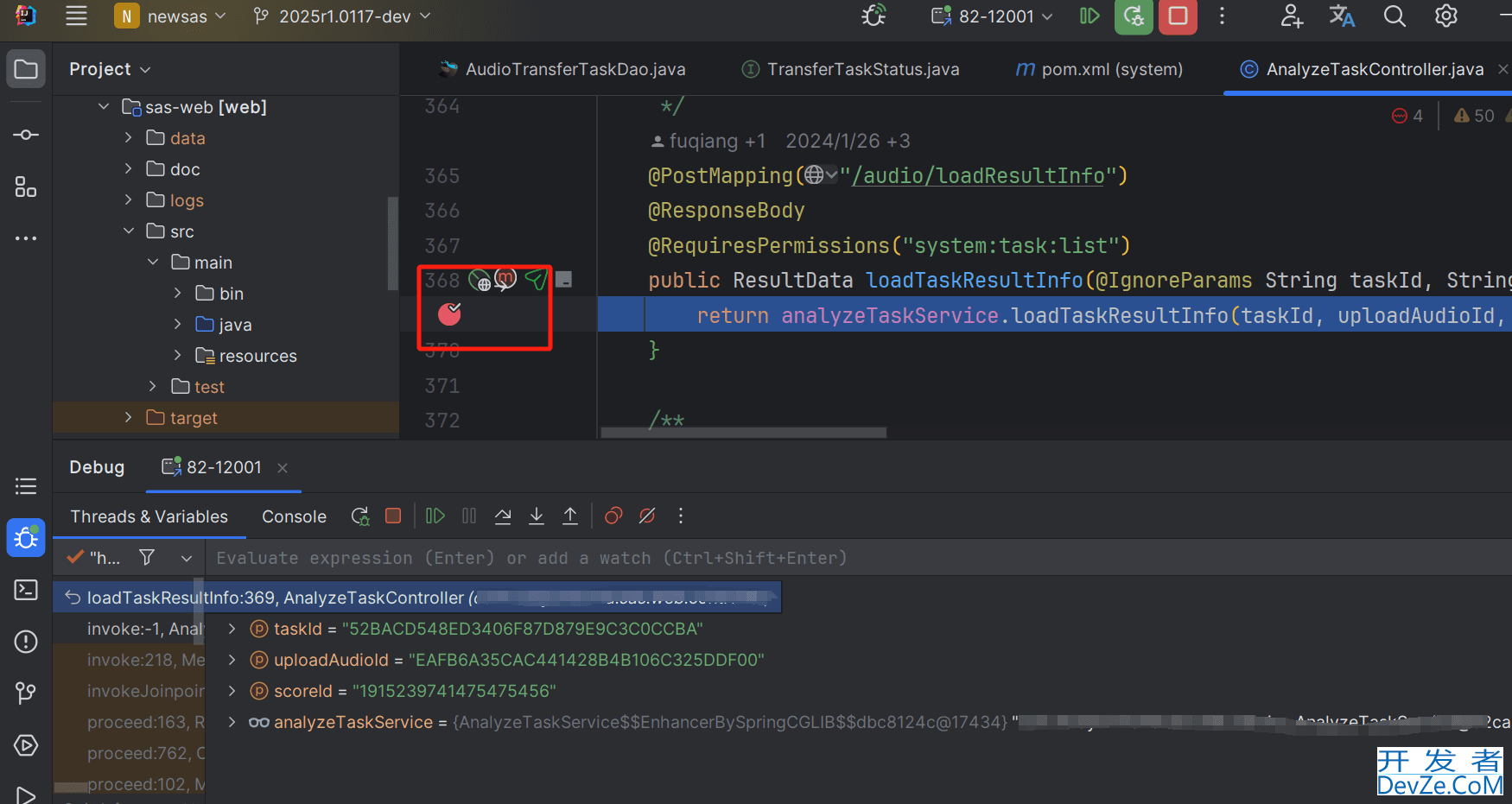Click the debug bug icon in the top toolbar
The height and width of the screenshot is (804, 1512).
[x=874, y=16]
